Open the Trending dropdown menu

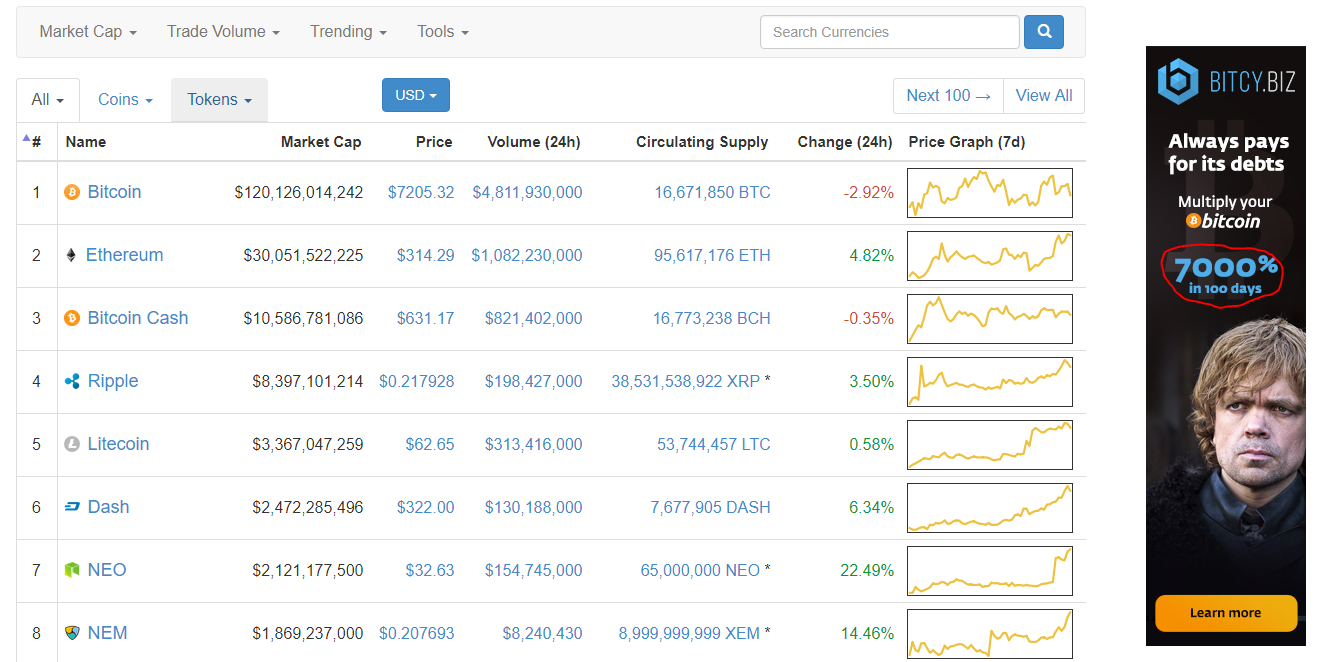pyautogui.click(x=348, y=32)
